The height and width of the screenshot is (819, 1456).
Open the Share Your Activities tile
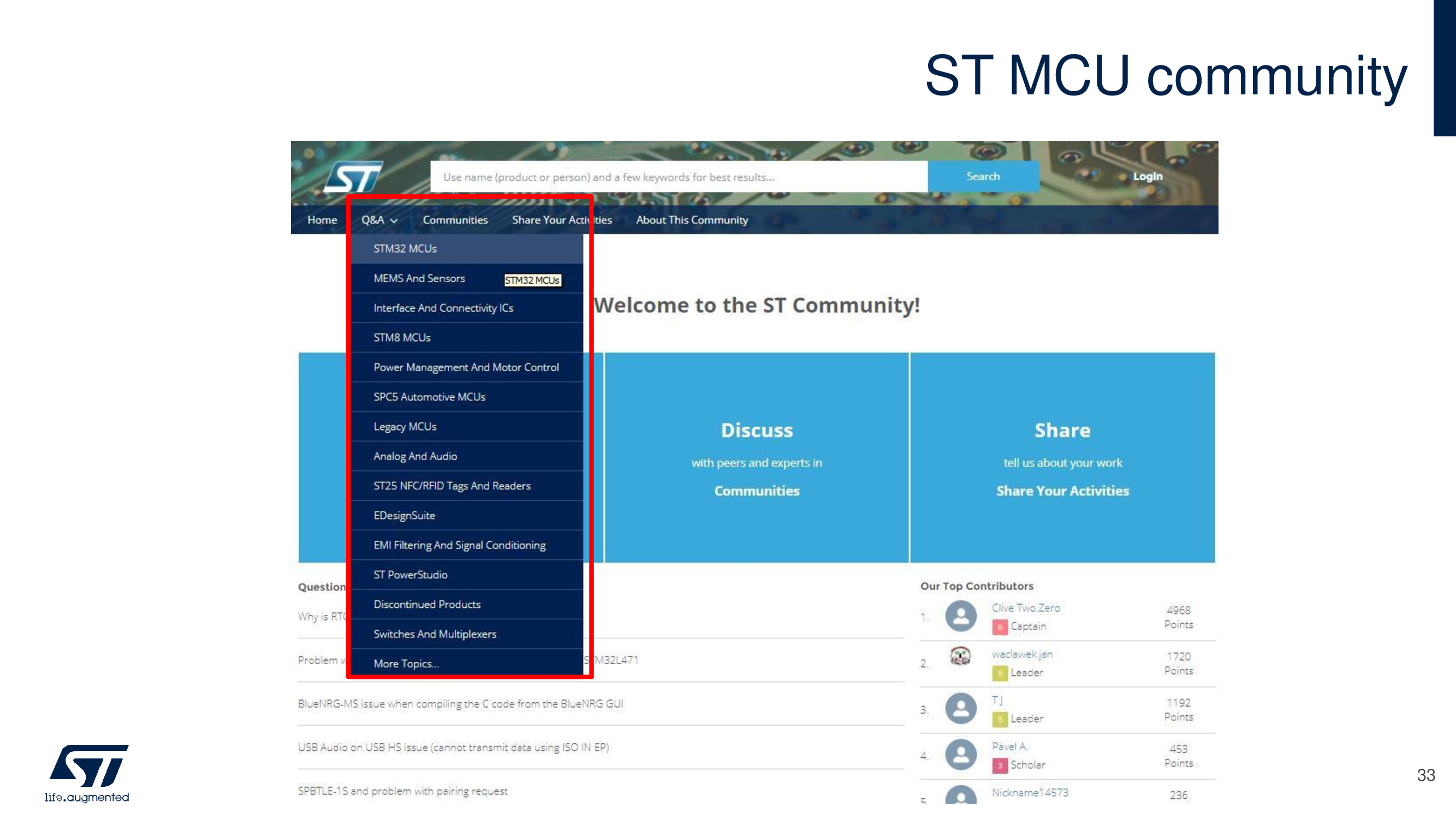(x=1062, y=491)
